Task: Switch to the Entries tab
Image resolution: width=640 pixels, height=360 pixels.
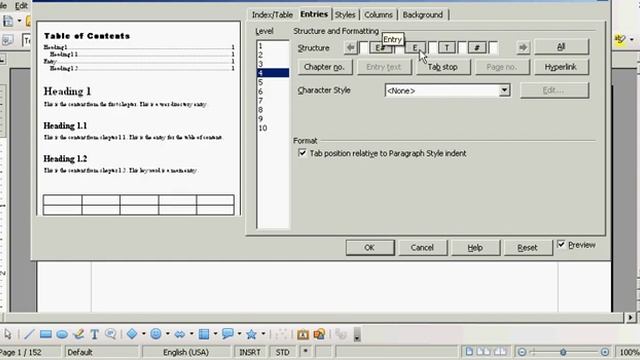Action: [x=314, y=14]
